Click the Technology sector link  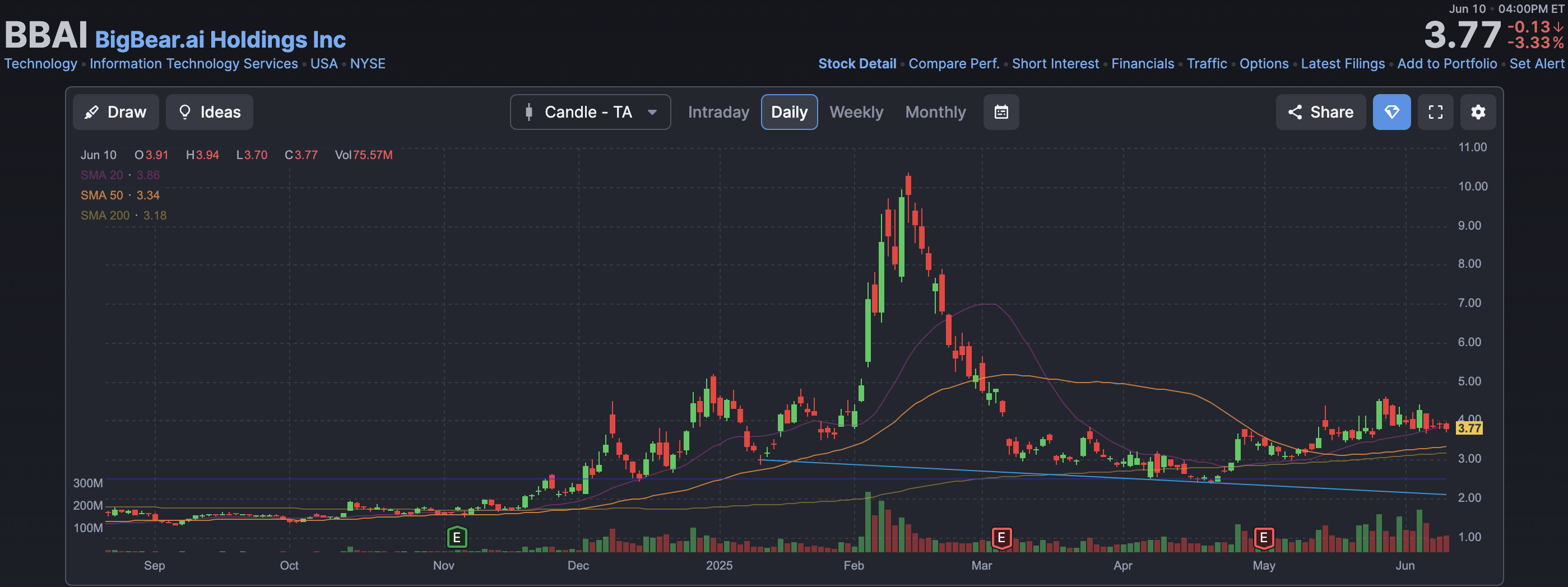[x=41, y=64]
